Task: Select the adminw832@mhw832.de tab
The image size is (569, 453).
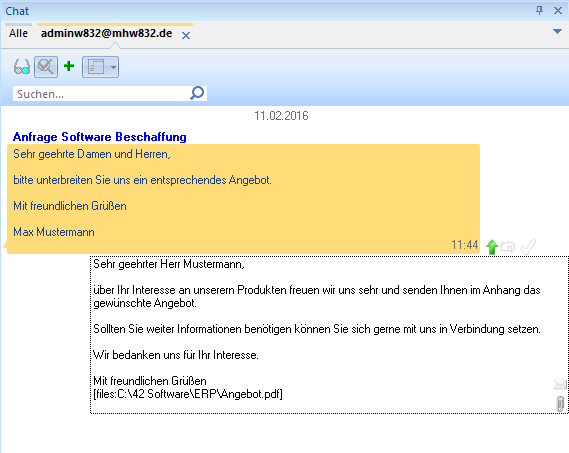Action: pos(107,33)
